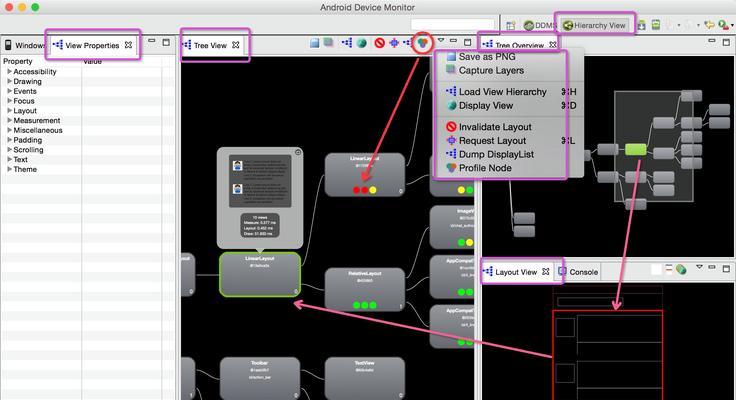
Task: Click Layout View lines toolbar icon
Action: (669, 269)
